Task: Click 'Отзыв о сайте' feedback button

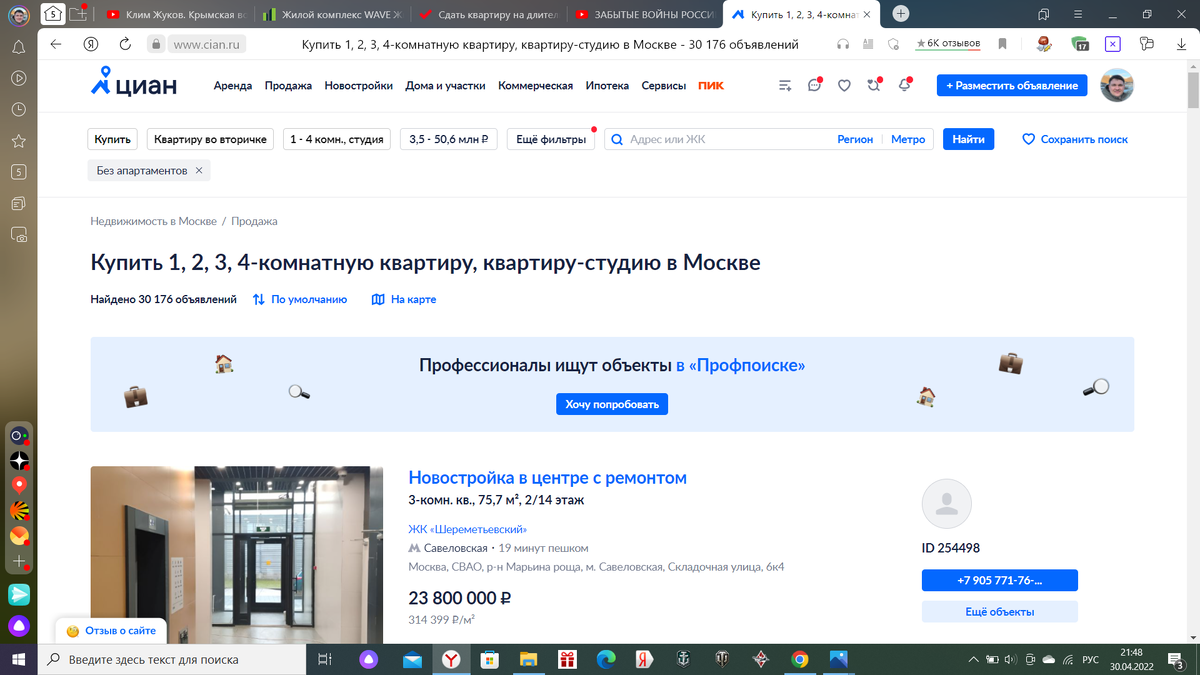Action: coord(111,631)
